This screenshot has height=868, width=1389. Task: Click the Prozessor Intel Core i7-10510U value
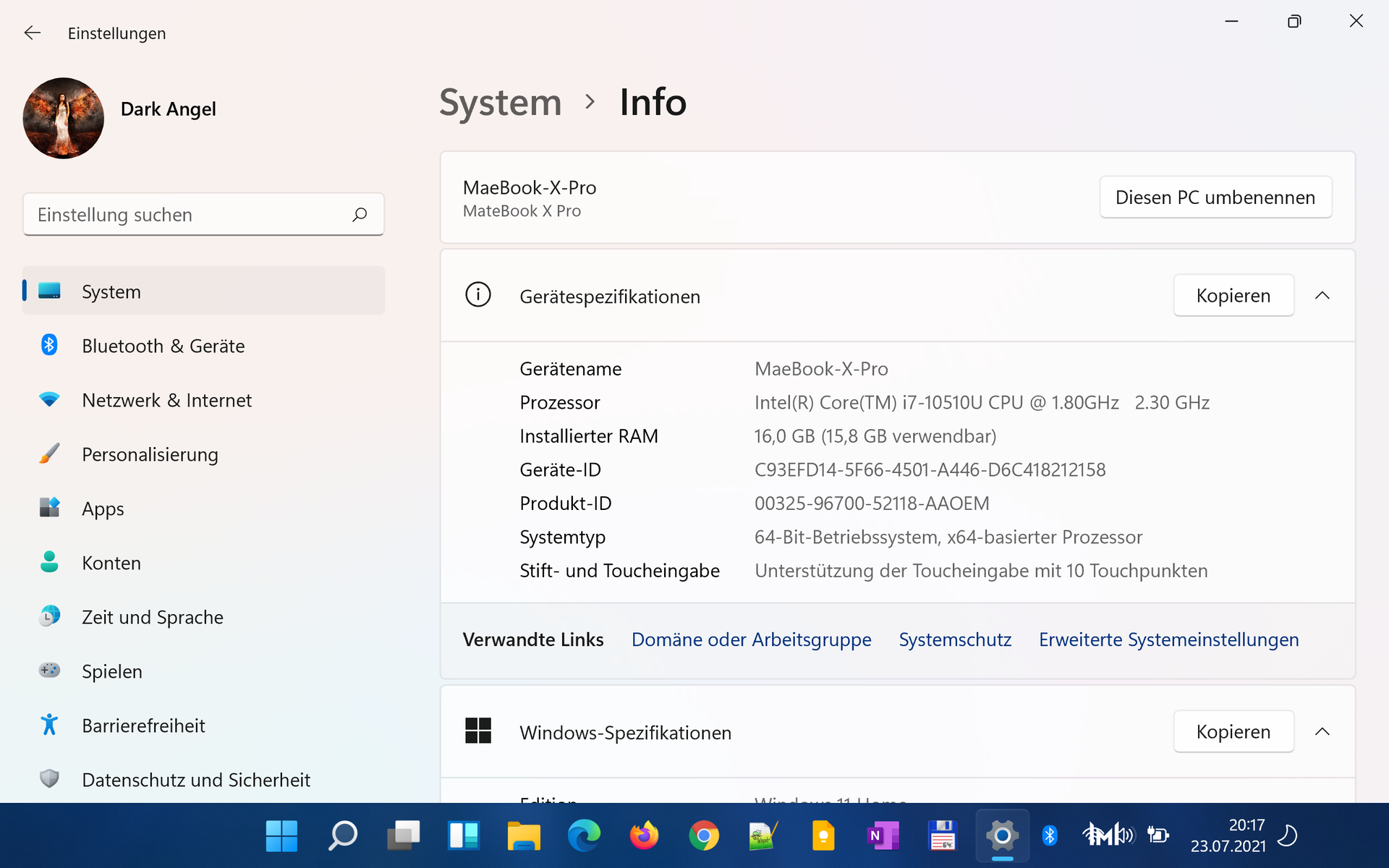point(982,403)
